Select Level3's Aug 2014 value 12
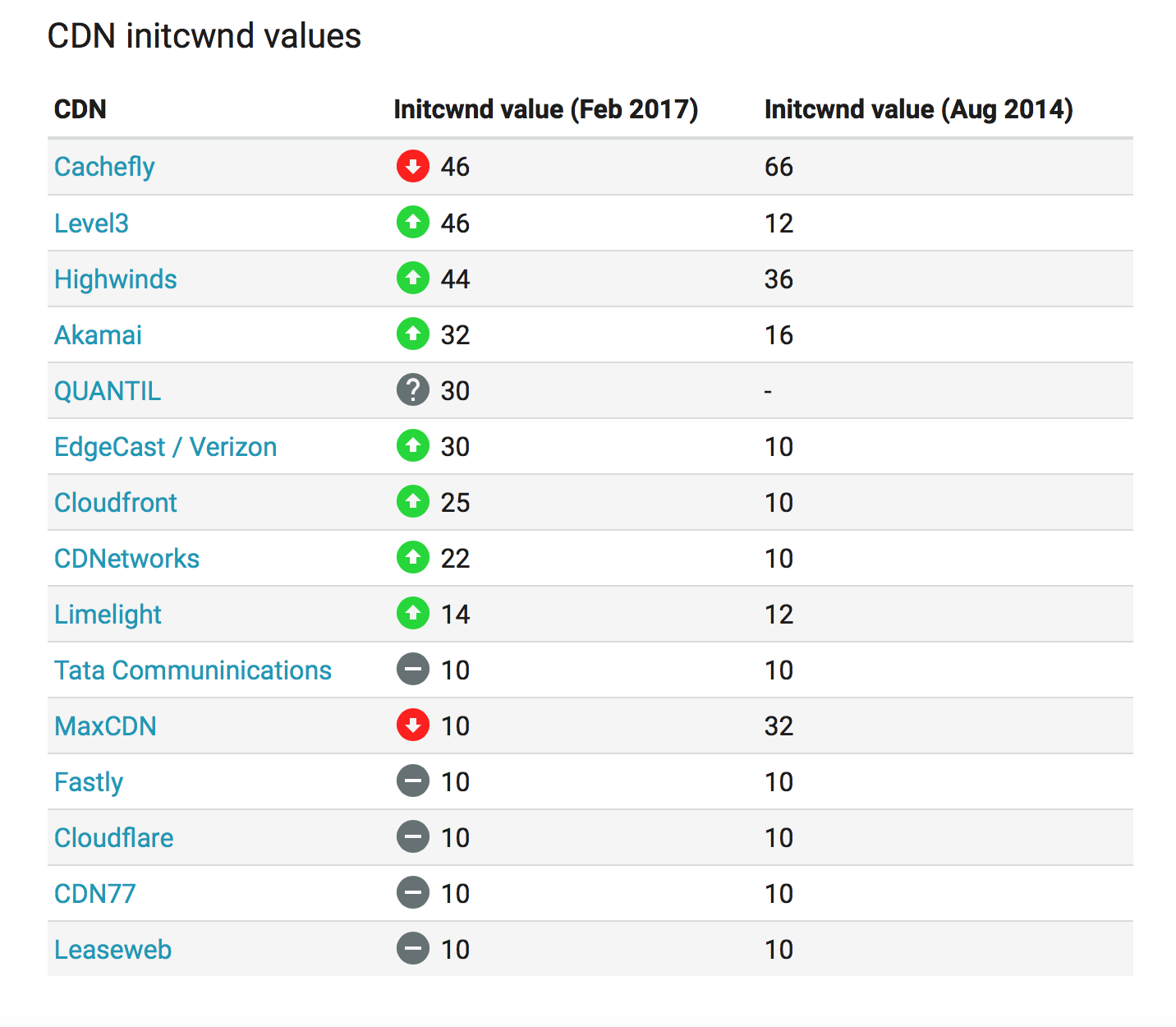Image resolution: width=1176 pixels, height=1027 pixels. (x=779, y=223)
